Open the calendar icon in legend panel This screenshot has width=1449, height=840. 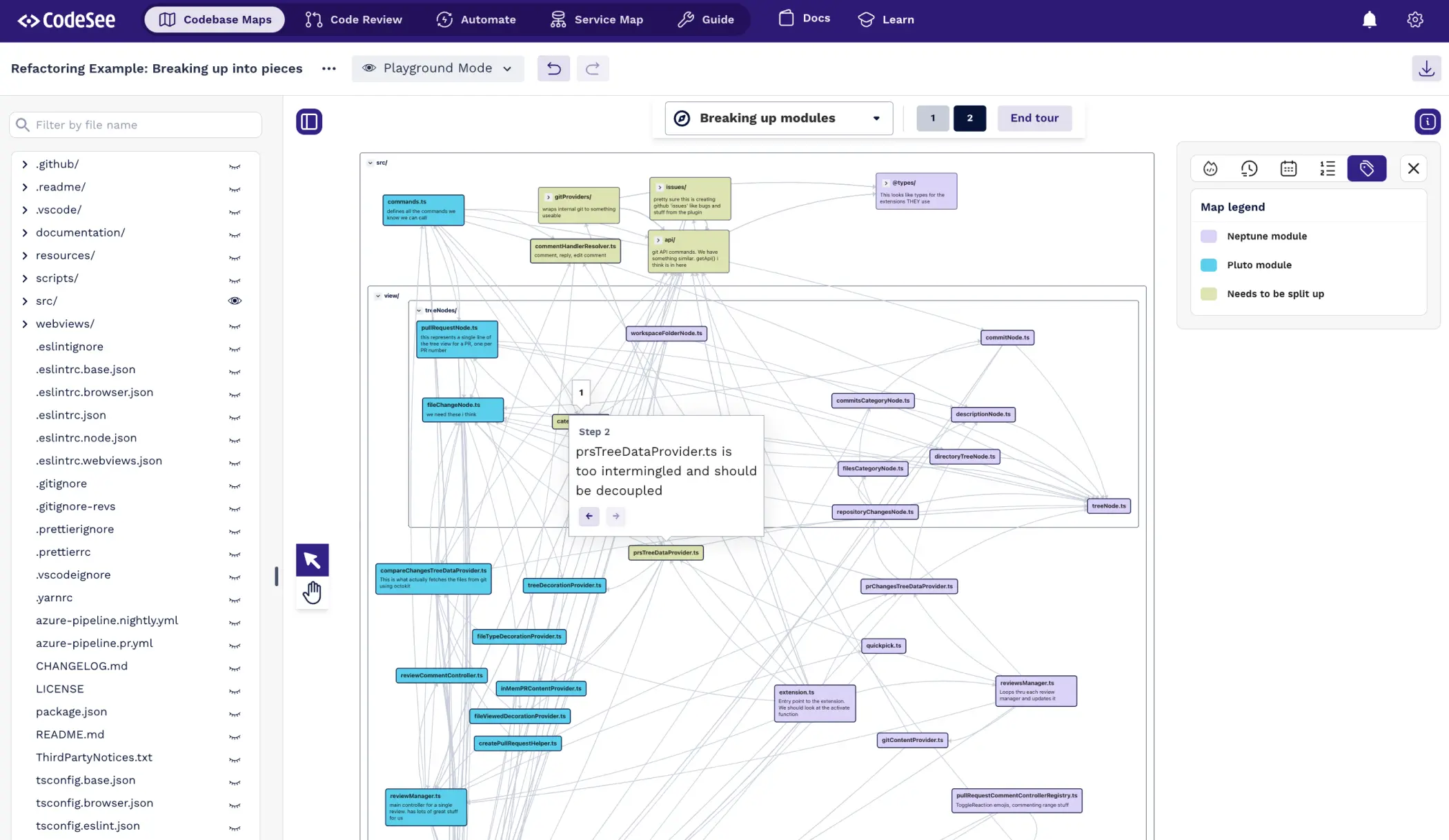pyautogui.click(x=1288, y=168)
